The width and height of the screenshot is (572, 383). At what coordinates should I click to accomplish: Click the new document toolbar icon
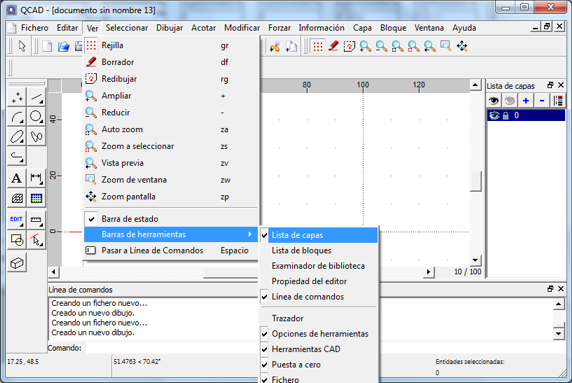click(x=47, y=46)
